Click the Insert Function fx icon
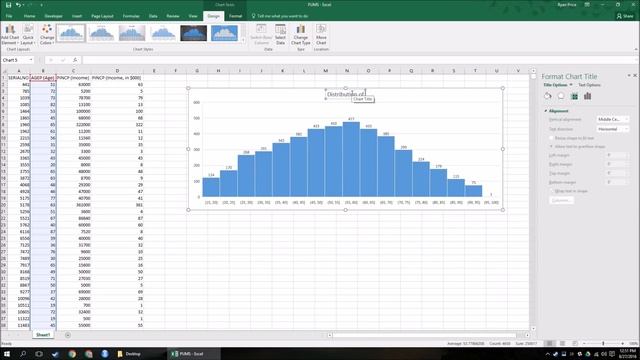 point(75,60)
